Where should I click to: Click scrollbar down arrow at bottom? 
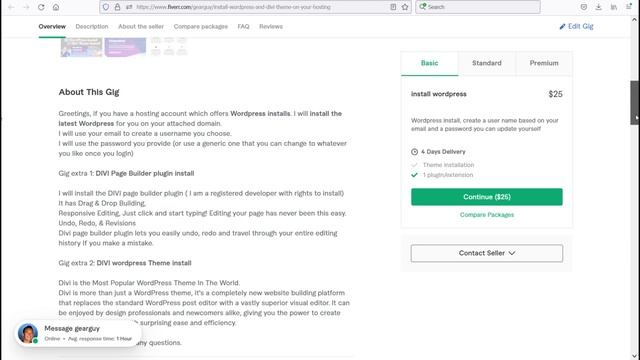tap(634, 356)
